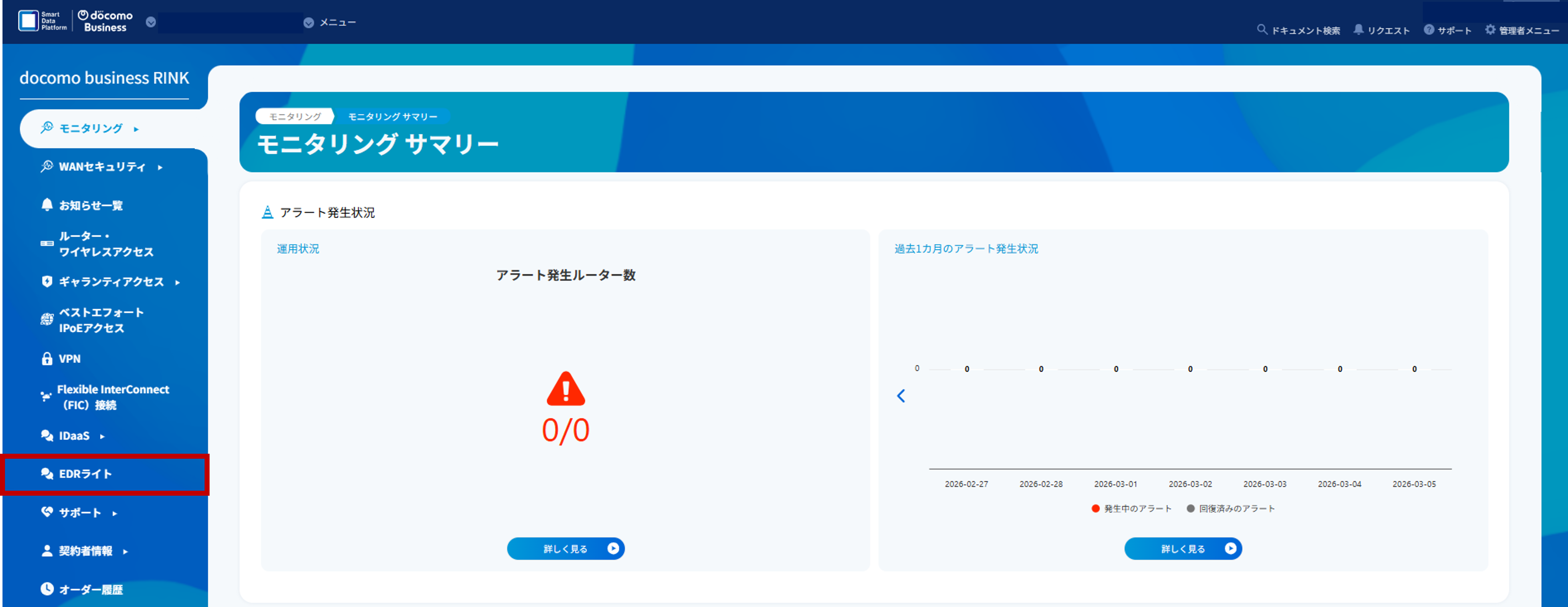Open the dropdown next to docomo Business logo
This screenshot has width=1568, height=607.
[x=151, y=22]
